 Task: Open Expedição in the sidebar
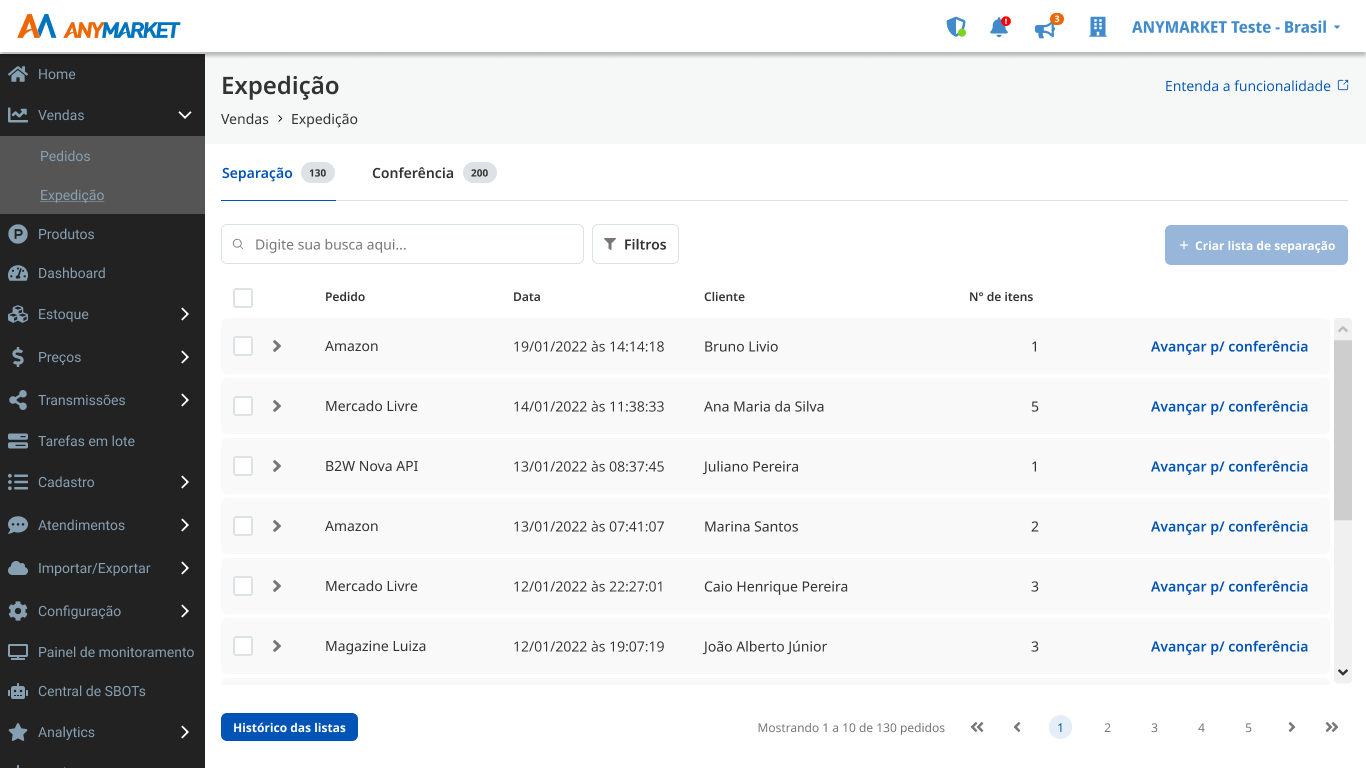[x=72, y=195]
